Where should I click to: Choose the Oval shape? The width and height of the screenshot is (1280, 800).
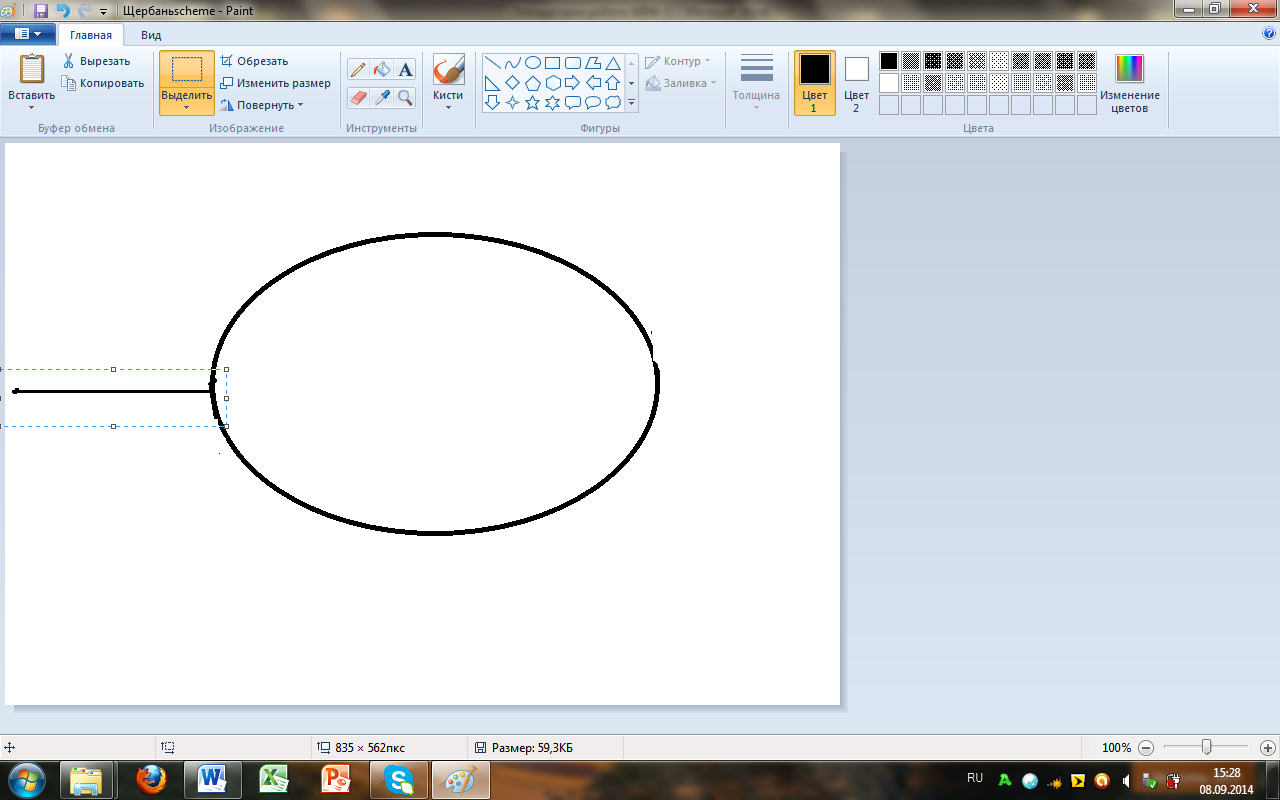pos(533,63)
